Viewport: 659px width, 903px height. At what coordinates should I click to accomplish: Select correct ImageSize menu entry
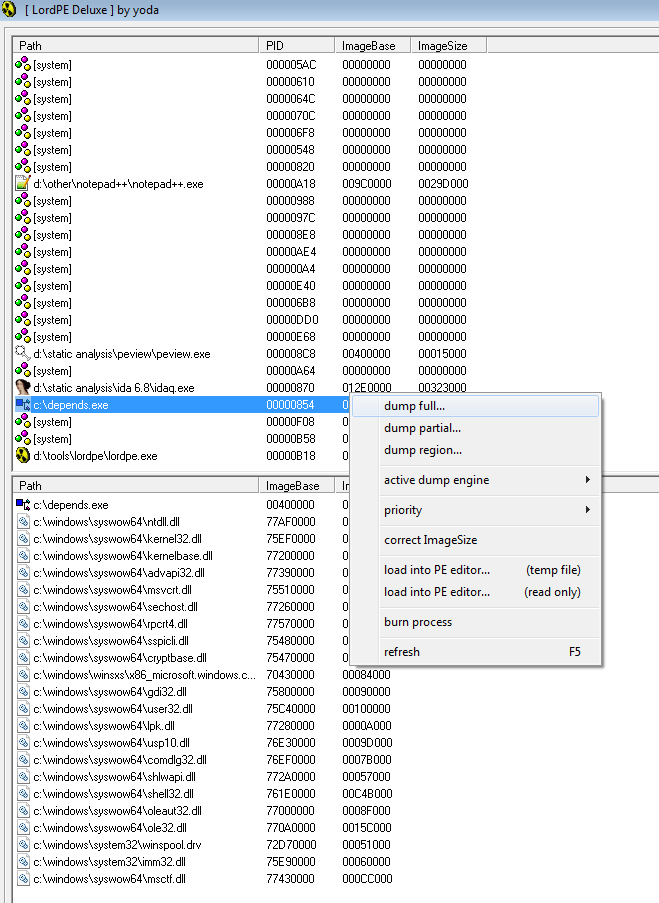tap(475, 540)
